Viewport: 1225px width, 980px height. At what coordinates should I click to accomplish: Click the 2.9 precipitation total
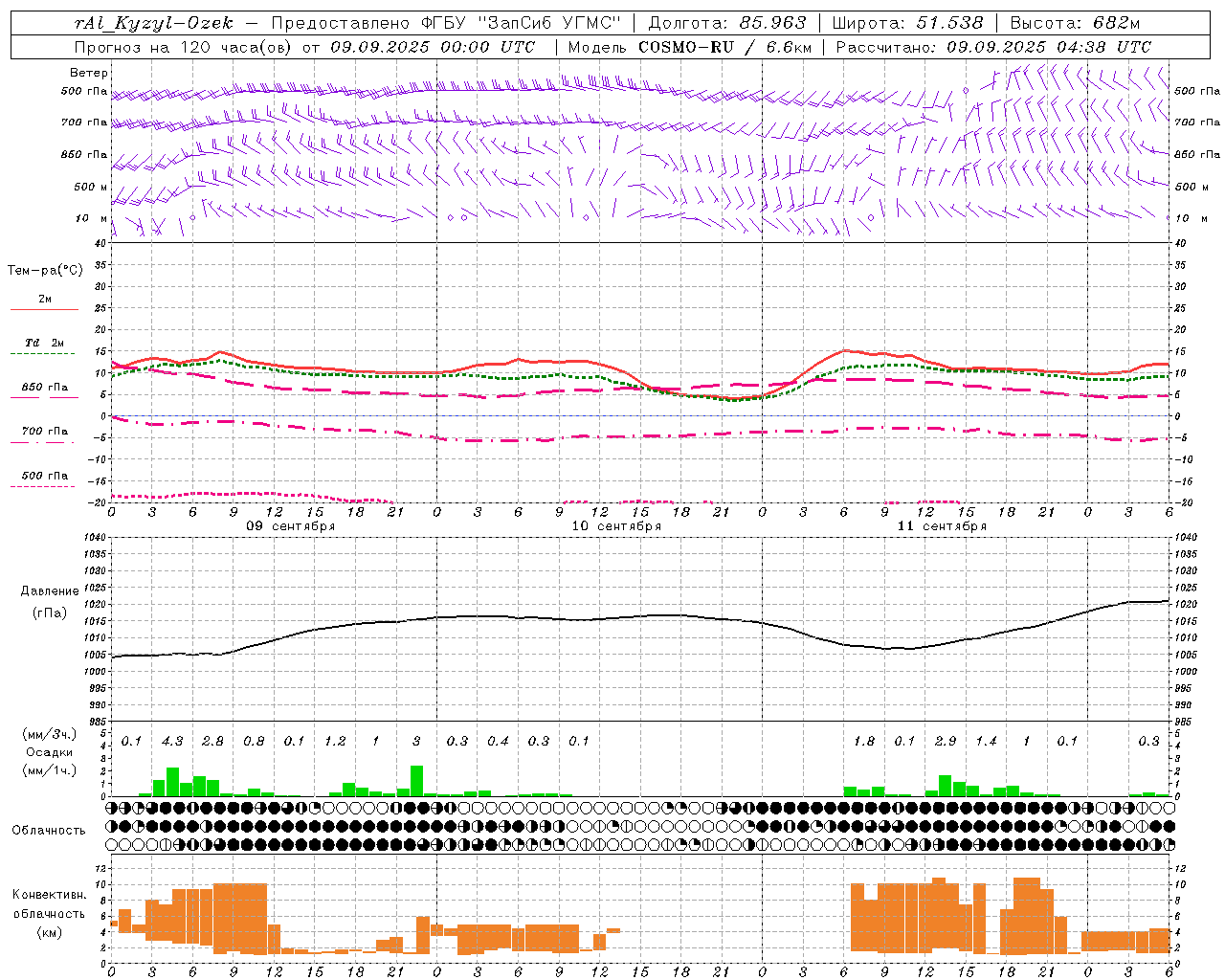coord(946,741)
